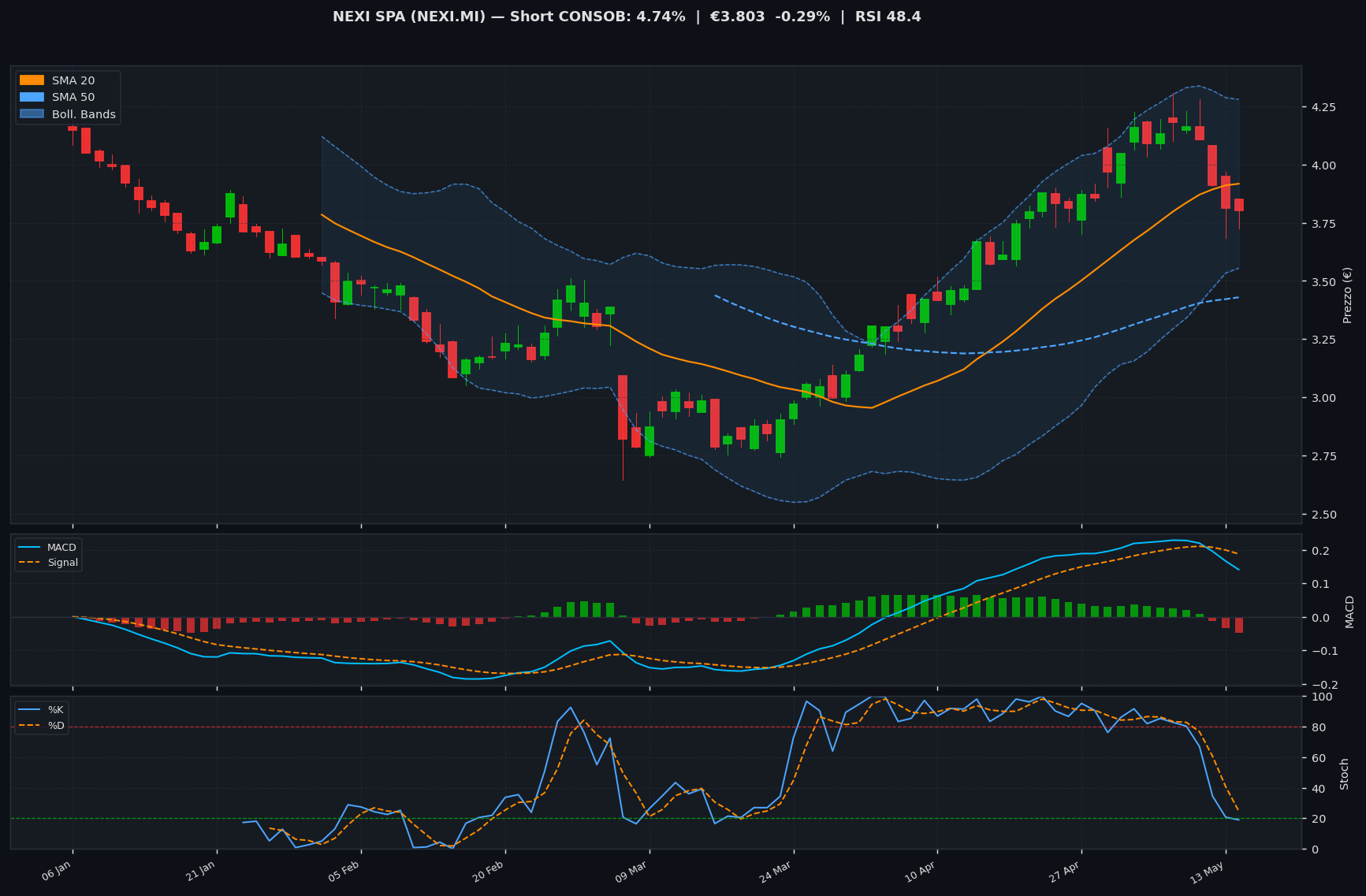Click the 3.25 price axis label
This screenshot has width=1366, height=896.
1322,340
